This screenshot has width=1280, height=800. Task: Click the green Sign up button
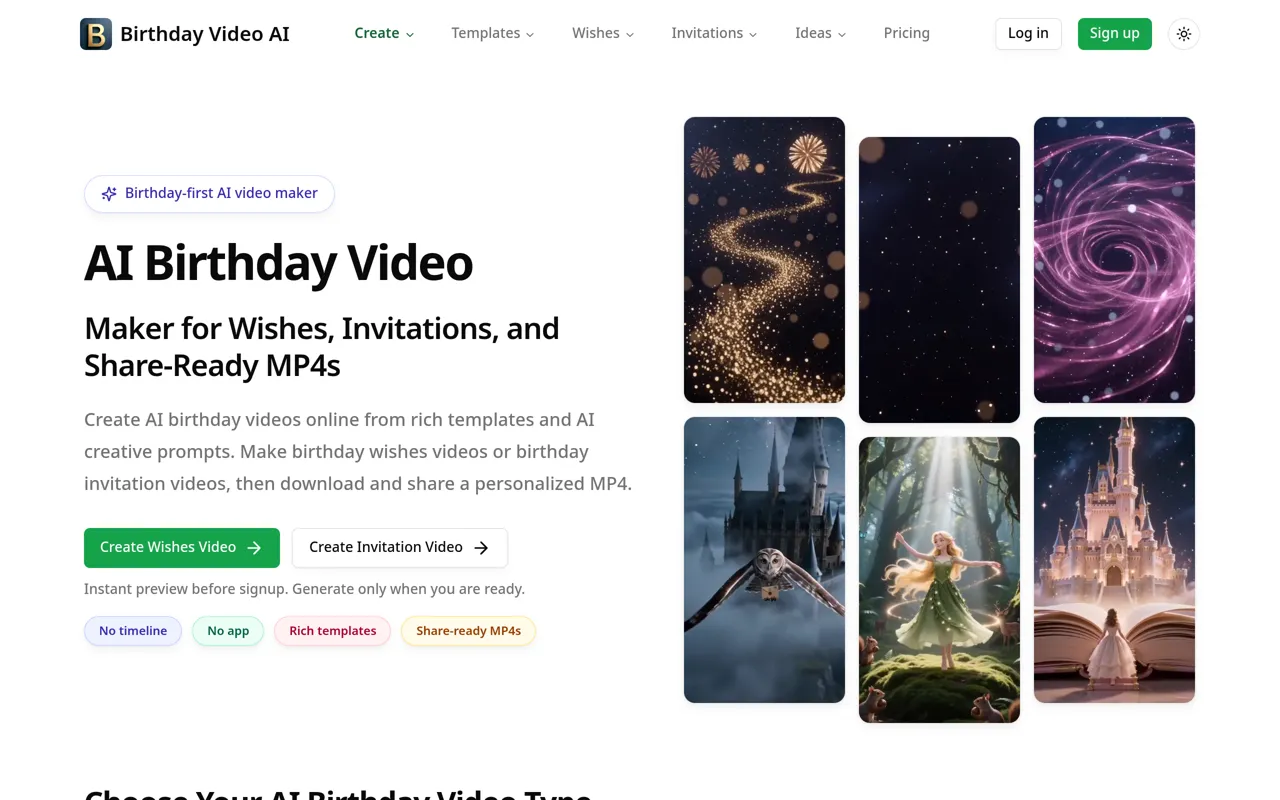coord(1115,34)
